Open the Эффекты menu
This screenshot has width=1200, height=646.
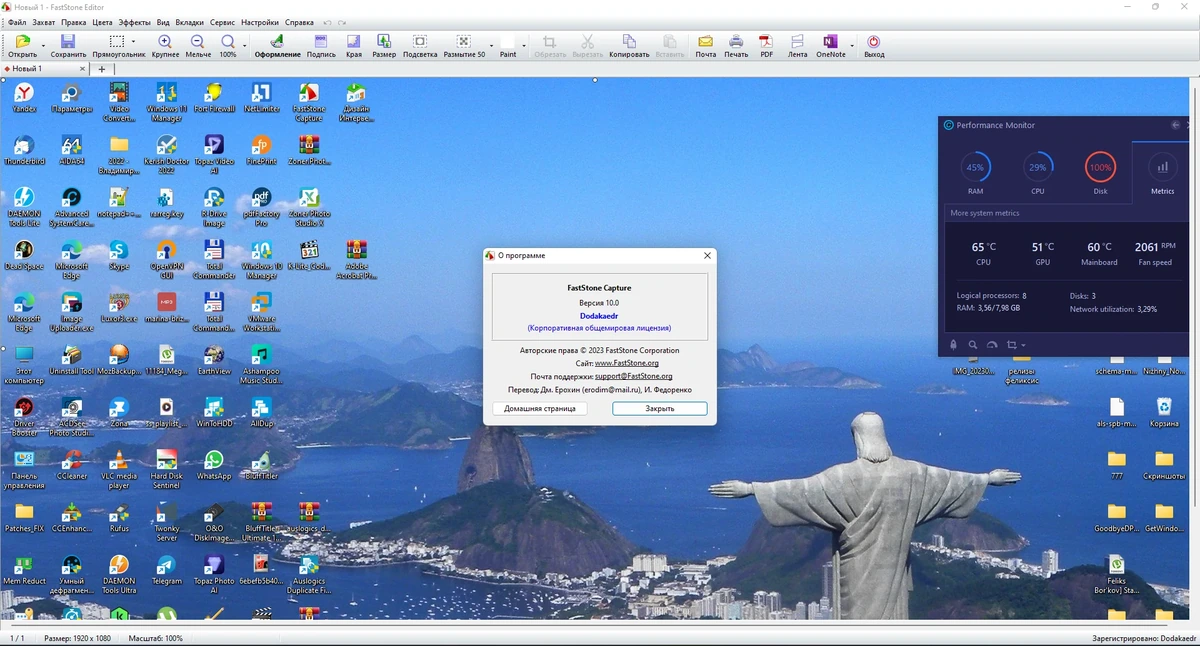click(134, 22)
